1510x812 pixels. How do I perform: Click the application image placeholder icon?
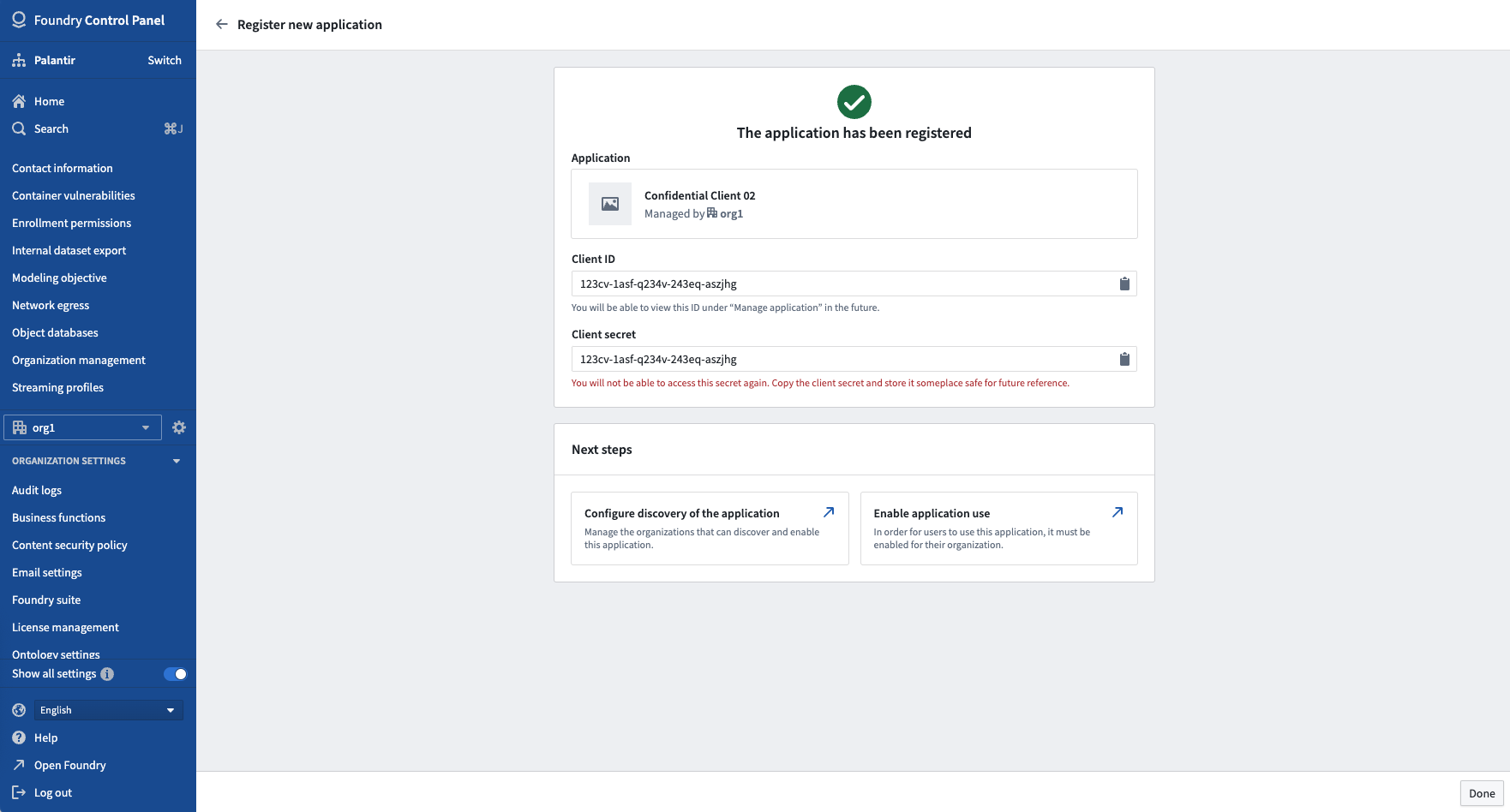coord(610,204)
